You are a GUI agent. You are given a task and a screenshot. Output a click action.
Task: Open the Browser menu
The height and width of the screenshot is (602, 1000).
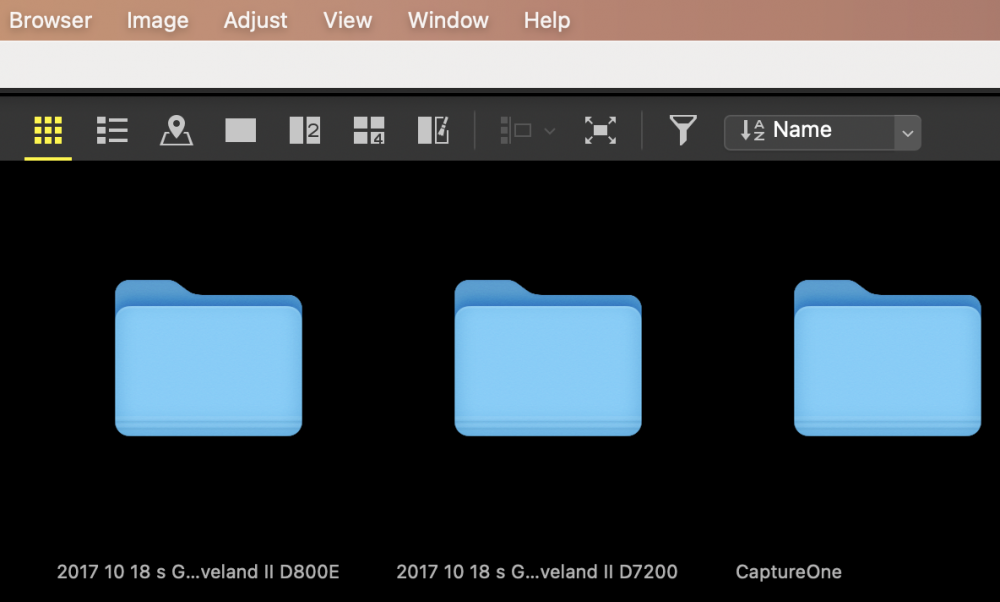(50, 20)
